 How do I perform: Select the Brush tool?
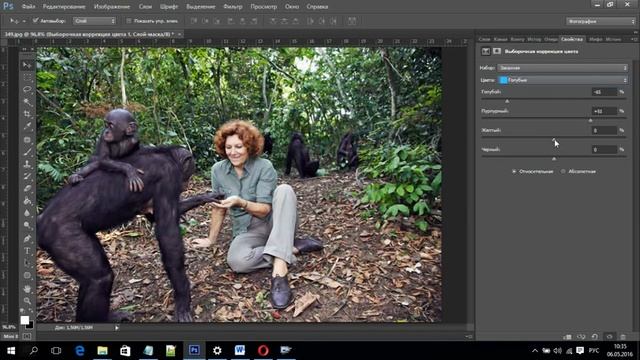tap(27, 151)
